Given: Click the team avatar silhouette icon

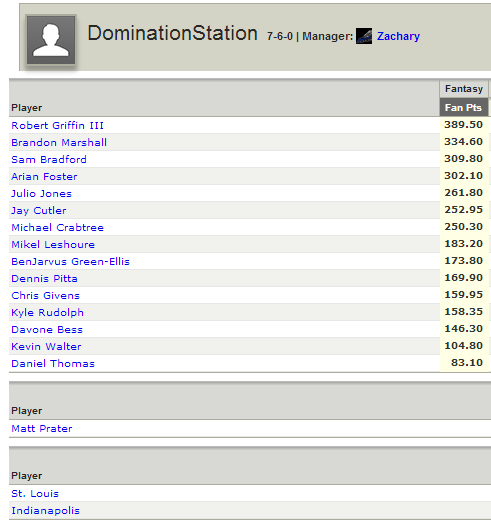Looking at the screenshot, I should pyautogui.click(x=51, y=40).
